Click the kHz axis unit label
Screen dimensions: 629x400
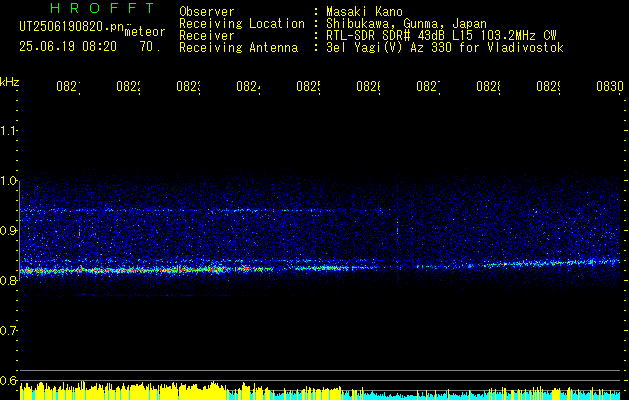pyautogui.click(x=10, y=82)
